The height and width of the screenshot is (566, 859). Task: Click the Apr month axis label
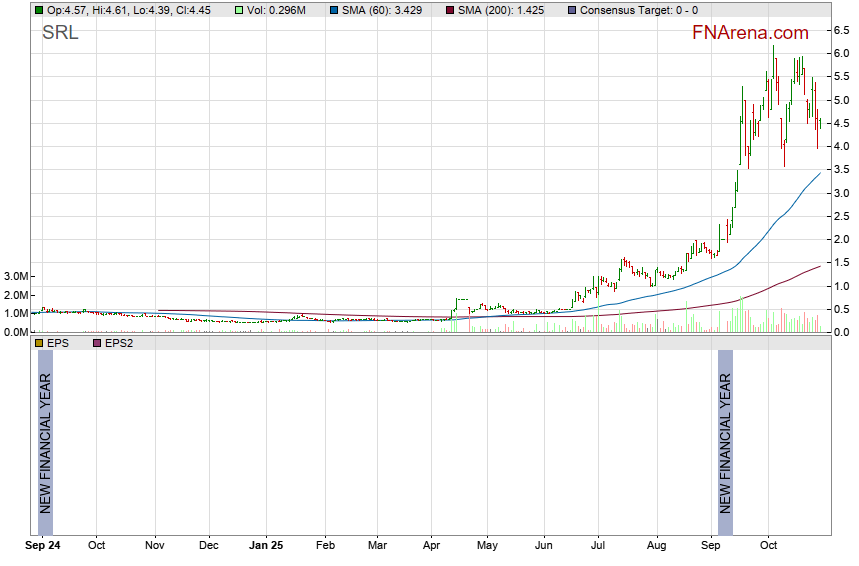click(x=432, y=547)
